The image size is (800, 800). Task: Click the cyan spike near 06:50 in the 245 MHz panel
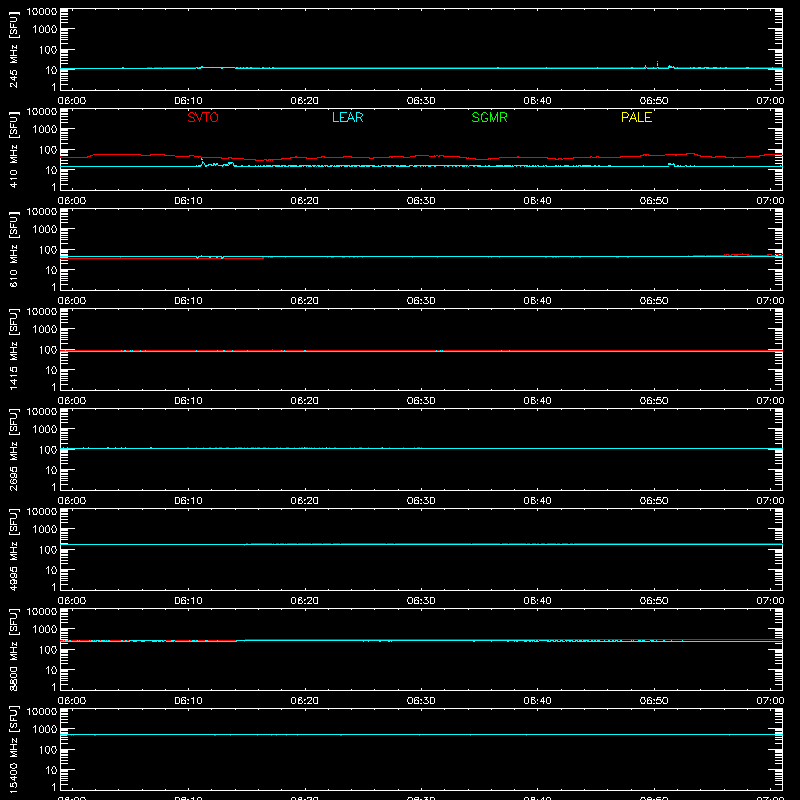point(657,64)
